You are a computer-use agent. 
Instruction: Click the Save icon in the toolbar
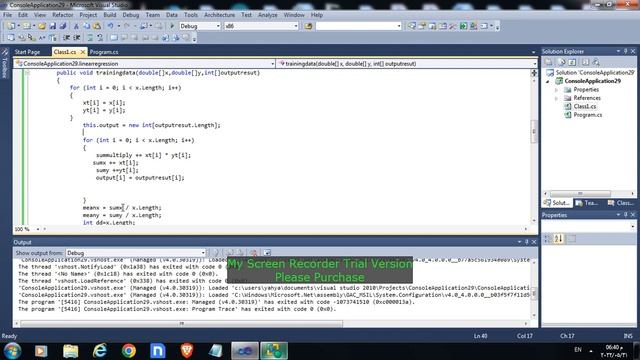click(x=53, y=26)
